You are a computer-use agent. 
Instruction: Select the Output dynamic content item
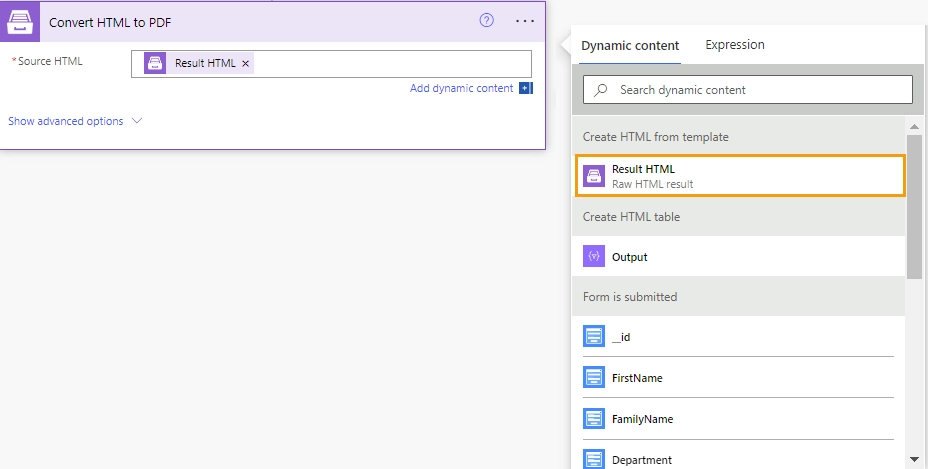tap(739, 256)
